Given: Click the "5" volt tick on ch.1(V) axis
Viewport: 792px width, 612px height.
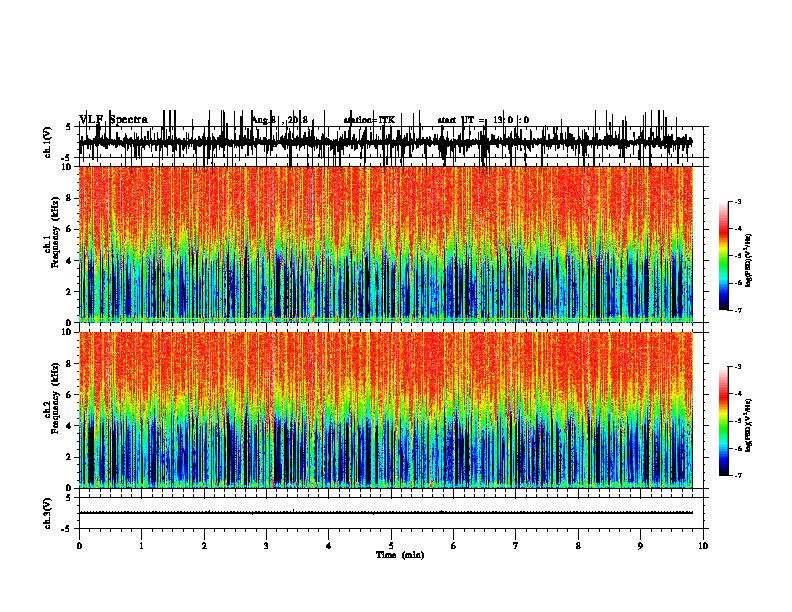Looking at the screenshot, I should click(68, 127).
